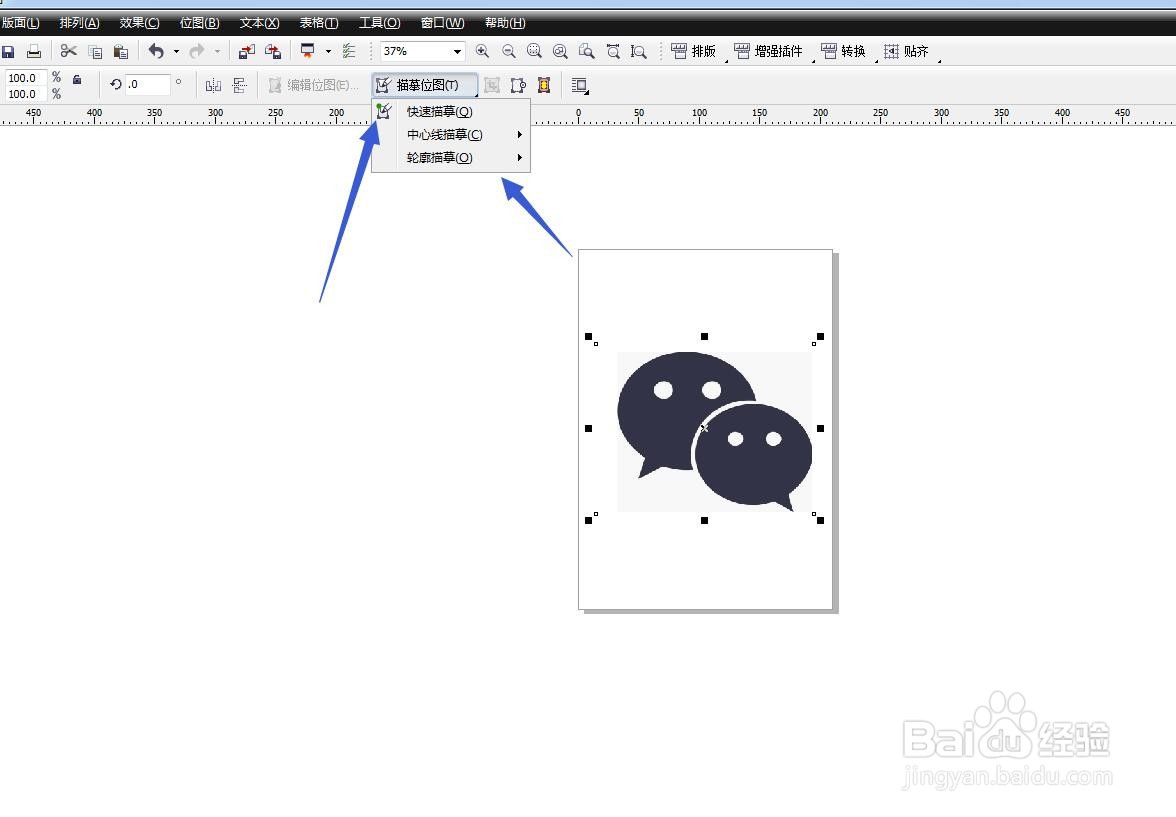Open the 37% zoom level dropdown
Viewport: 1176px width, 817px height.
(x=457, y=52)
